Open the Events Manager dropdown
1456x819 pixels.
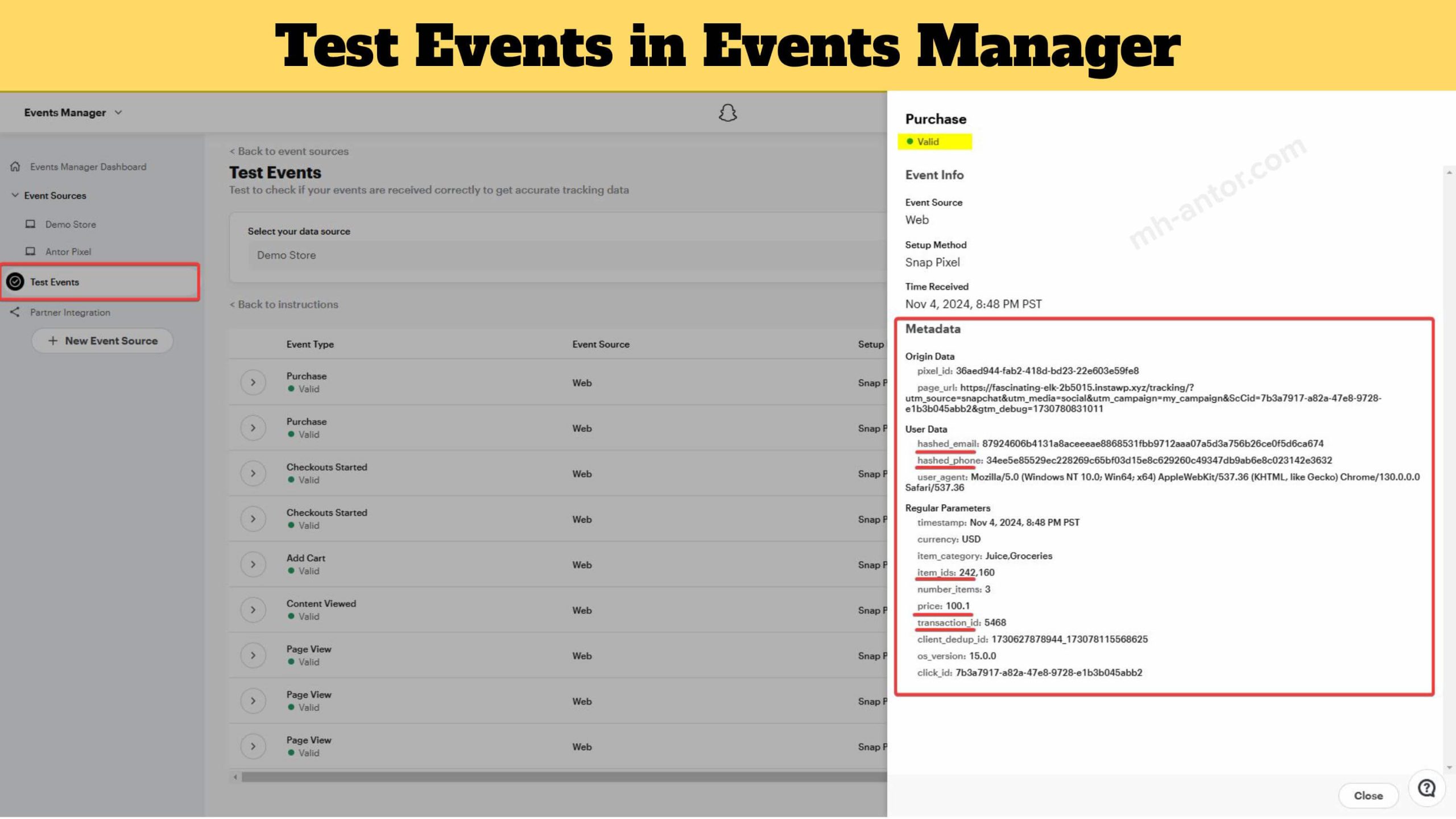click(73, 113)
